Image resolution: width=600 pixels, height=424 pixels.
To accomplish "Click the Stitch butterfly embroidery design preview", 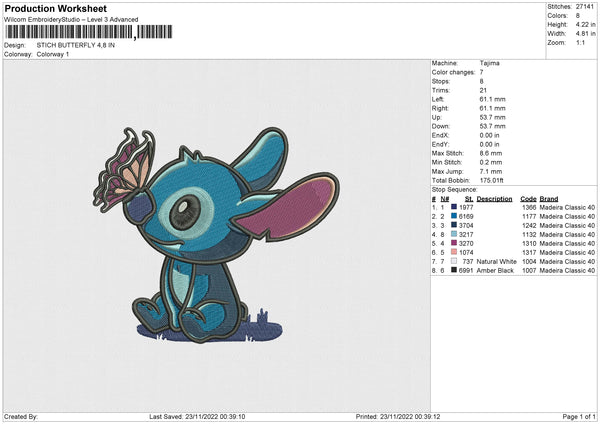I will tap(216, 235).
